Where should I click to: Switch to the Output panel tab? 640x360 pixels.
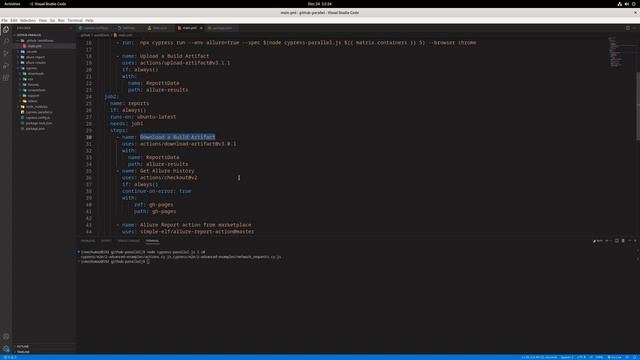[106, 241]
